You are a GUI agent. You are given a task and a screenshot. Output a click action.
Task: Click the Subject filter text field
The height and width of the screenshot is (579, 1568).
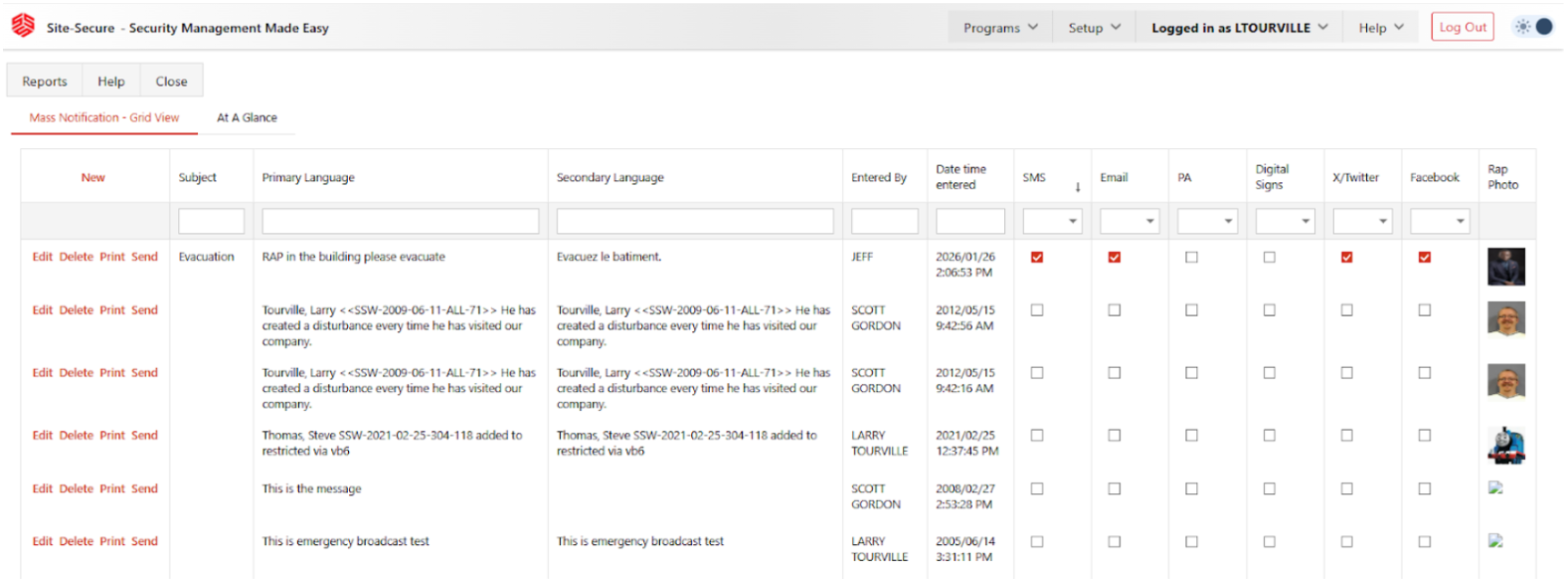211,221
